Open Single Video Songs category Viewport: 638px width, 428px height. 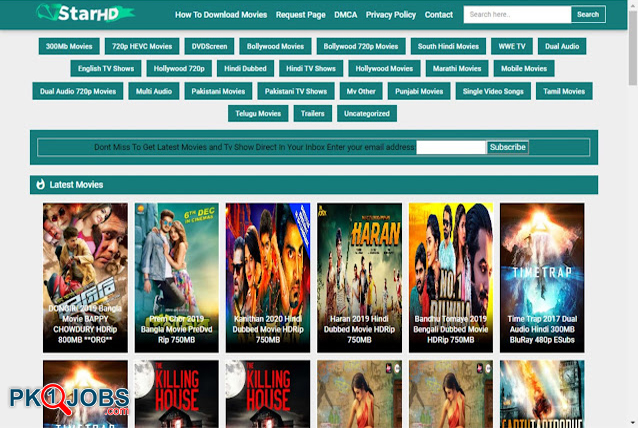[x=493, y=91]
